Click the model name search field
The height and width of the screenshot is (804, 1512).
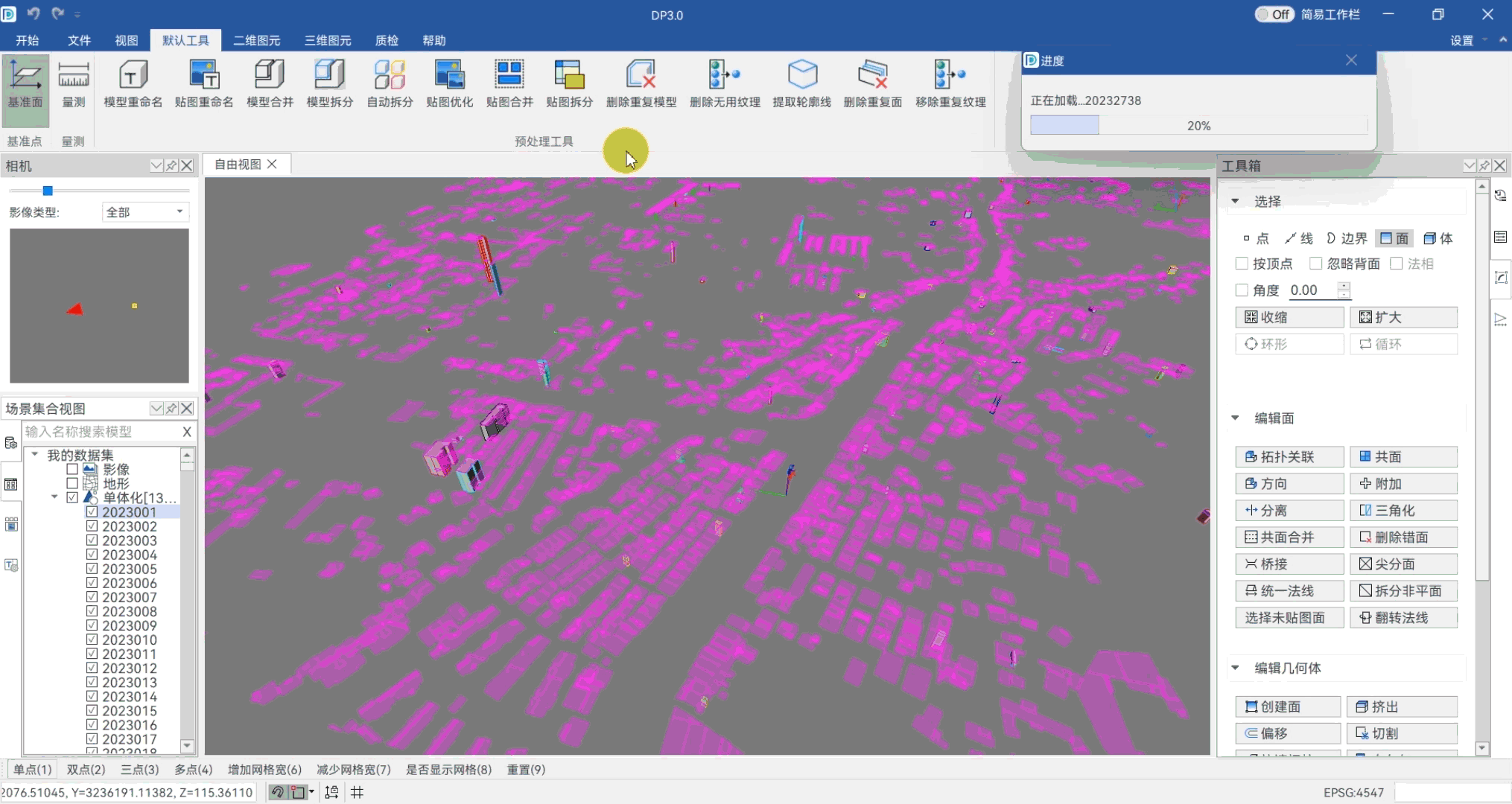tap(102, 432)
